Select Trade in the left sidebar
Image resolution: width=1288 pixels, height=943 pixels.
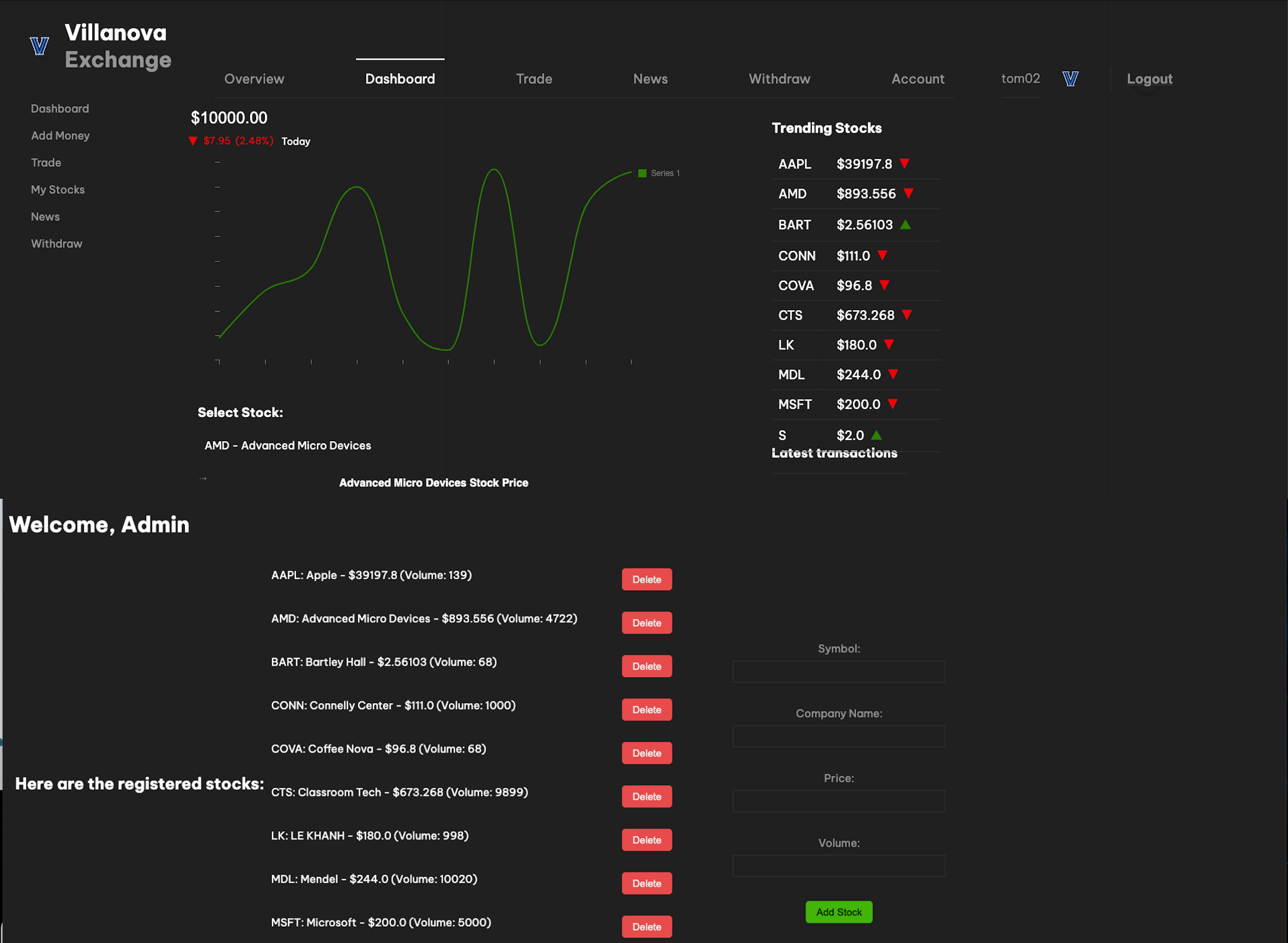tap(46, 162)
